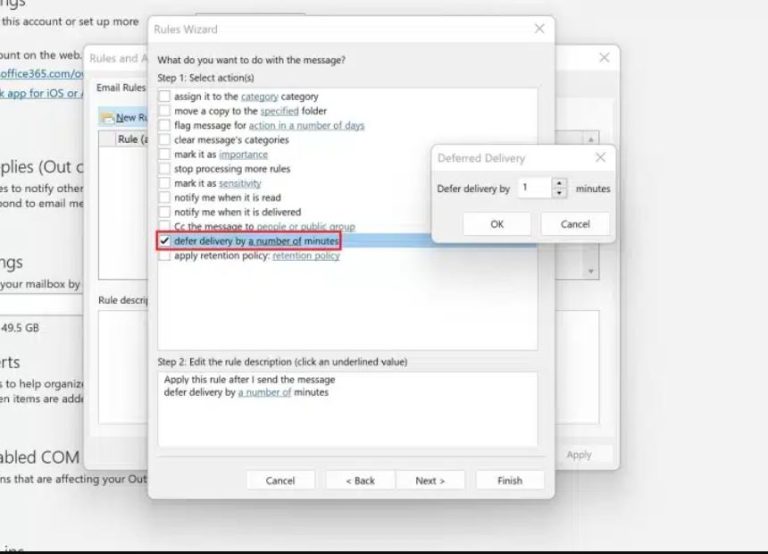Tick notify me when it is read
The height and width of the screenshot is (554, 768).
[x=164, y=198]
